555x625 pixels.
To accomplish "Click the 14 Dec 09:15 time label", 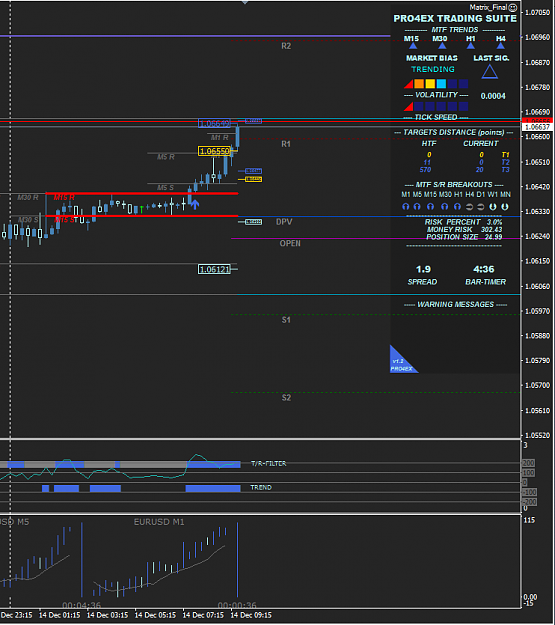I will click(x=251, y=615).
